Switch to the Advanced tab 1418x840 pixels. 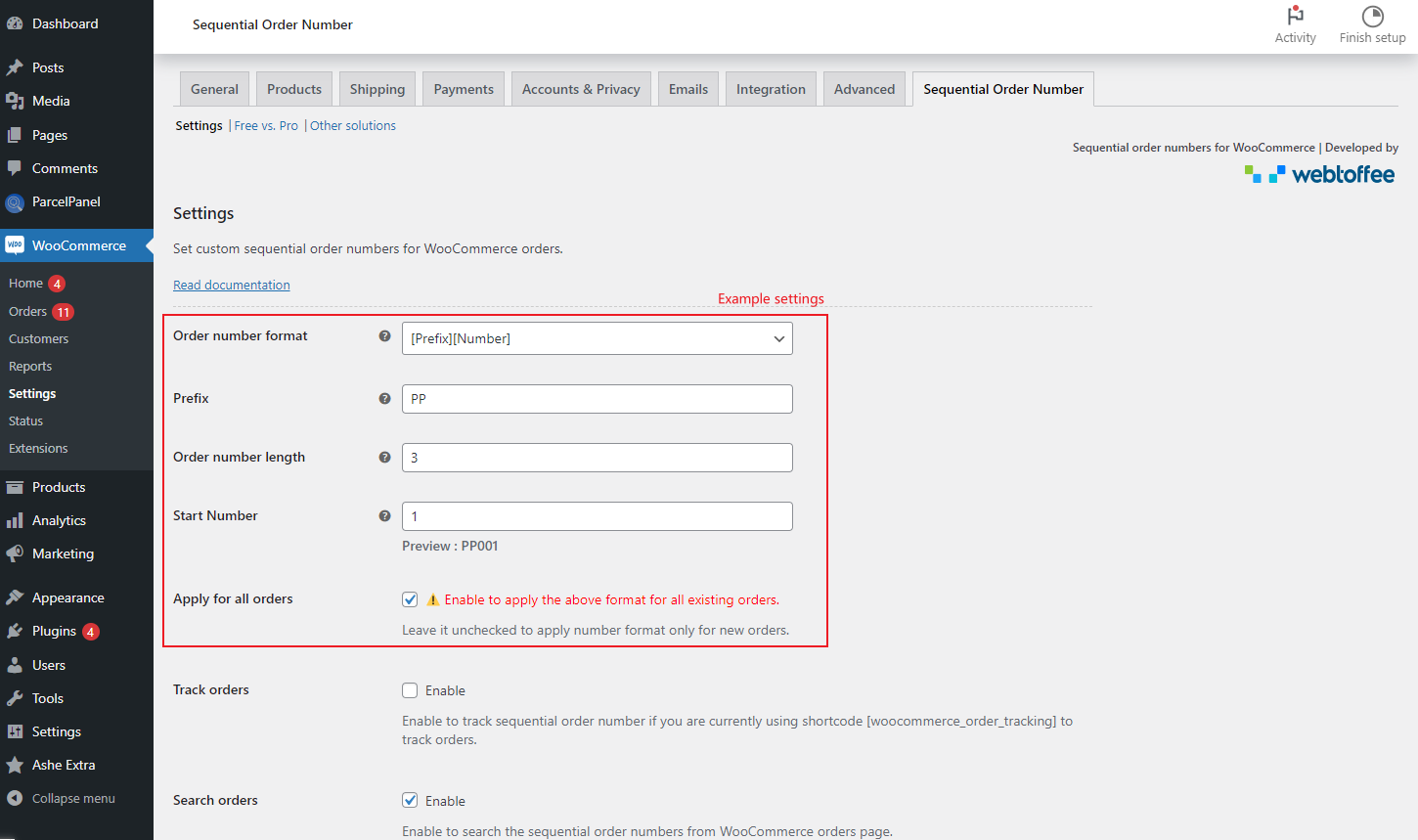tap(864, 89)
